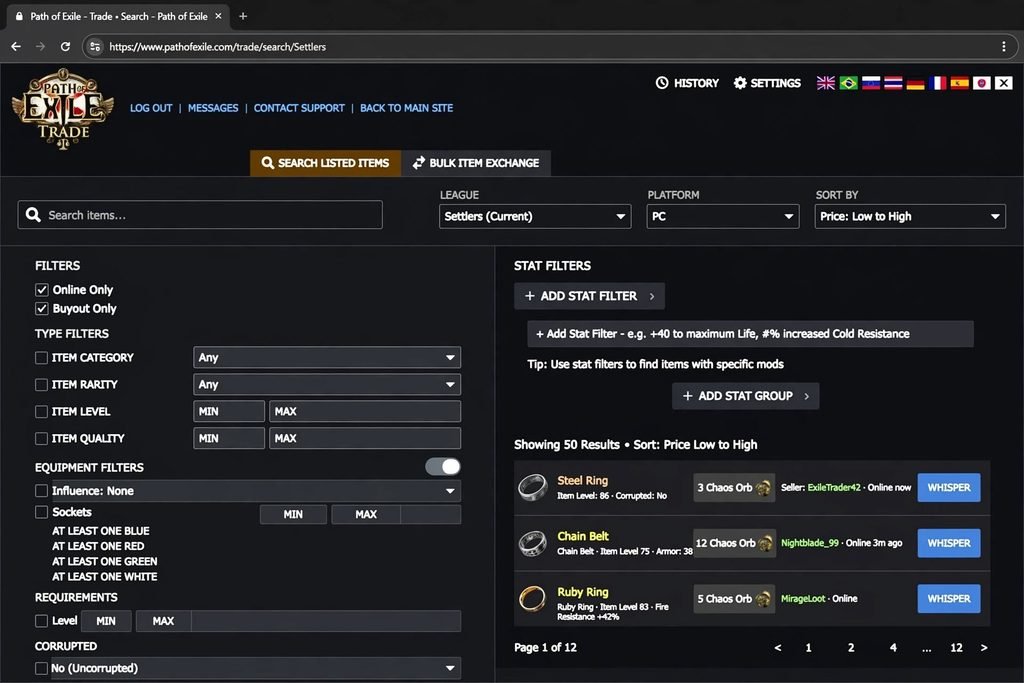Select the Germany flag language
The width and height of the screenshot is (1024, 683).
click(x=915, y=83)
